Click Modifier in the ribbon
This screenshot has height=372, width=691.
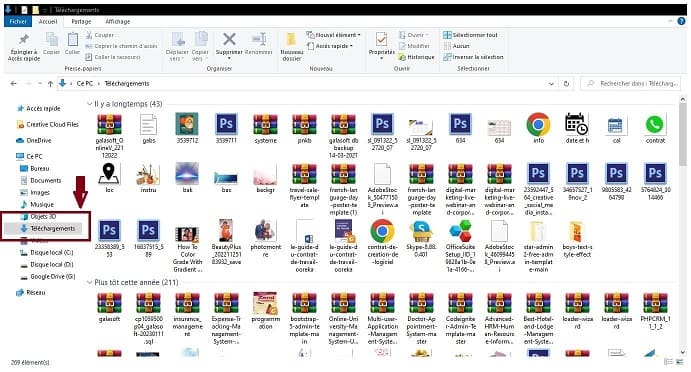(414, 46)
